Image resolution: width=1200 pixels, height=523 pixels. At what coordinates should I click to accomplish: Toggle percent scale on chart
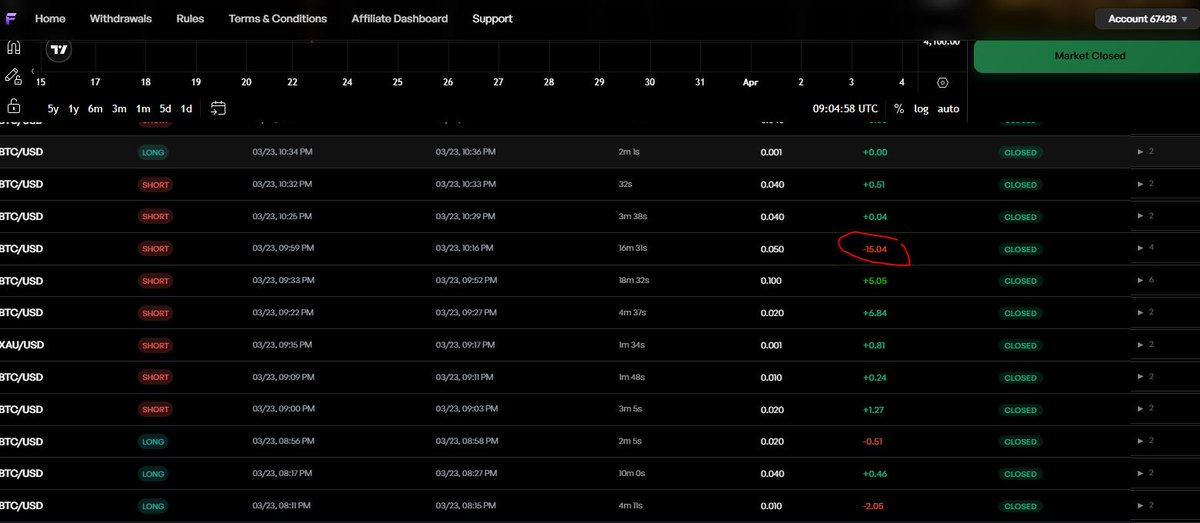click(899, 108)
